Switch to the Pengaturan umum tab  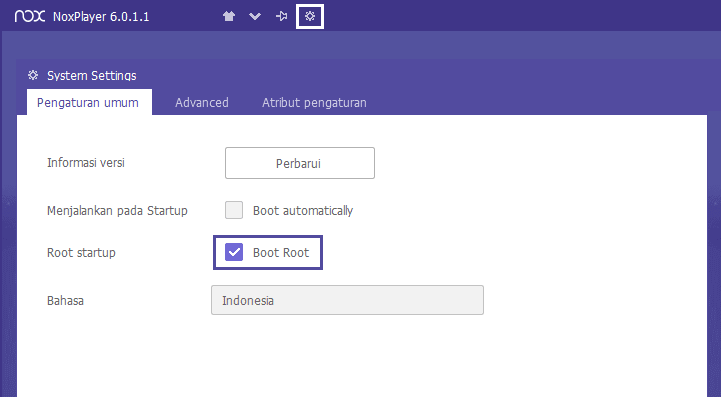click(88, 102)
